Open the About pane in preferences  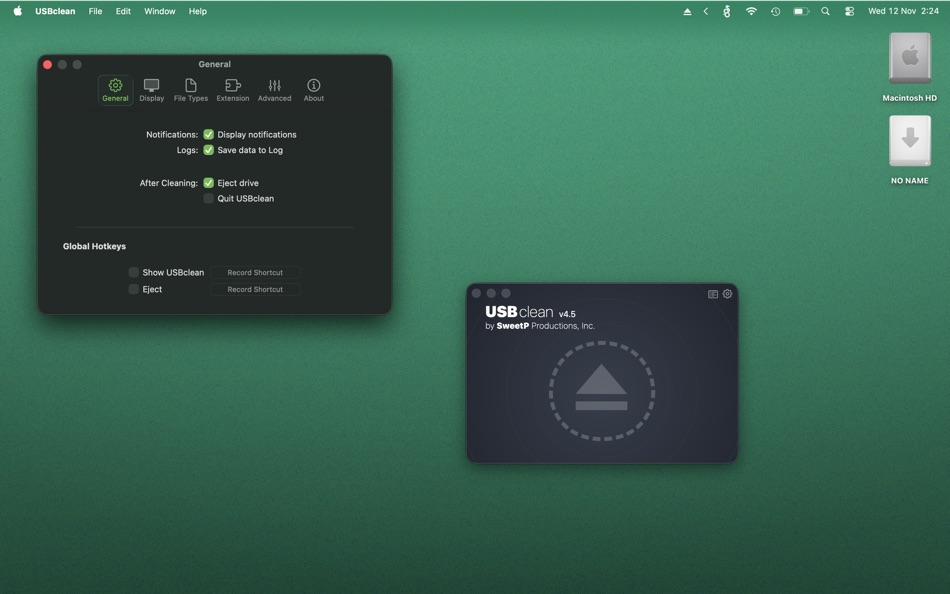point(313,89)
